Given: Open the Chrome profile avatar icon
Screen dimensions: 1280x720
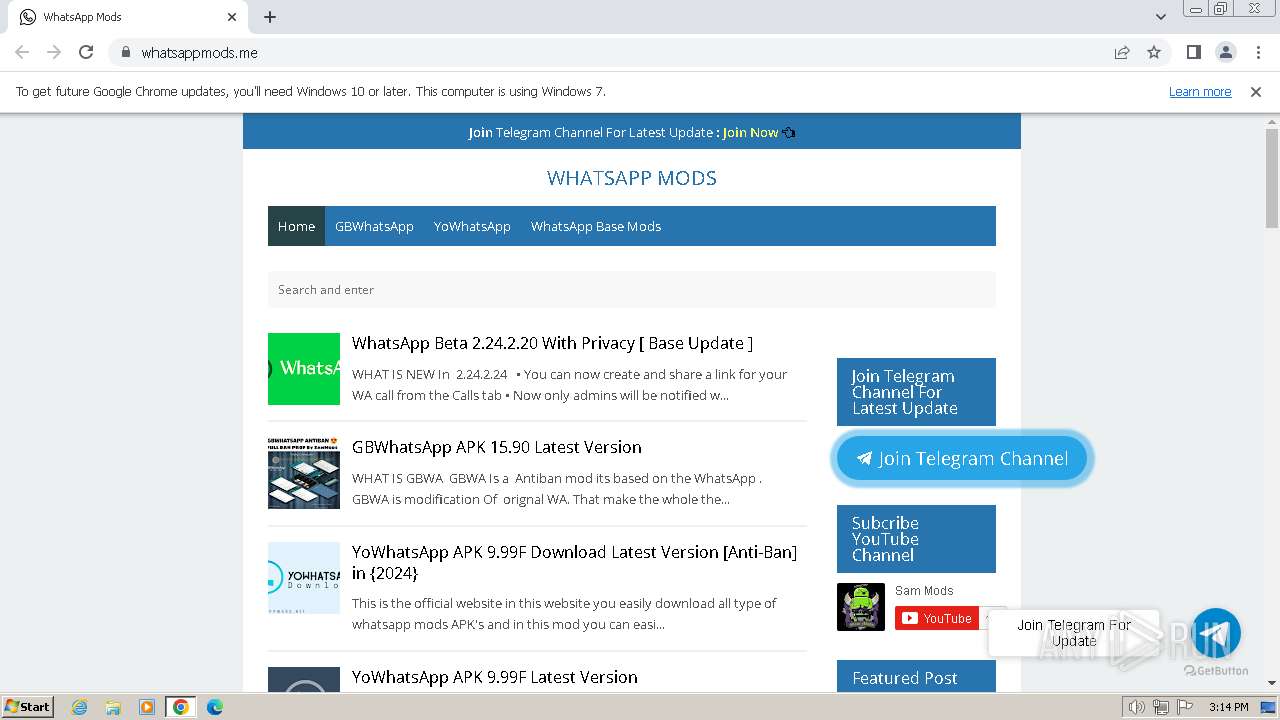Looking at the screenshot, I should [x=1225, y=52].
